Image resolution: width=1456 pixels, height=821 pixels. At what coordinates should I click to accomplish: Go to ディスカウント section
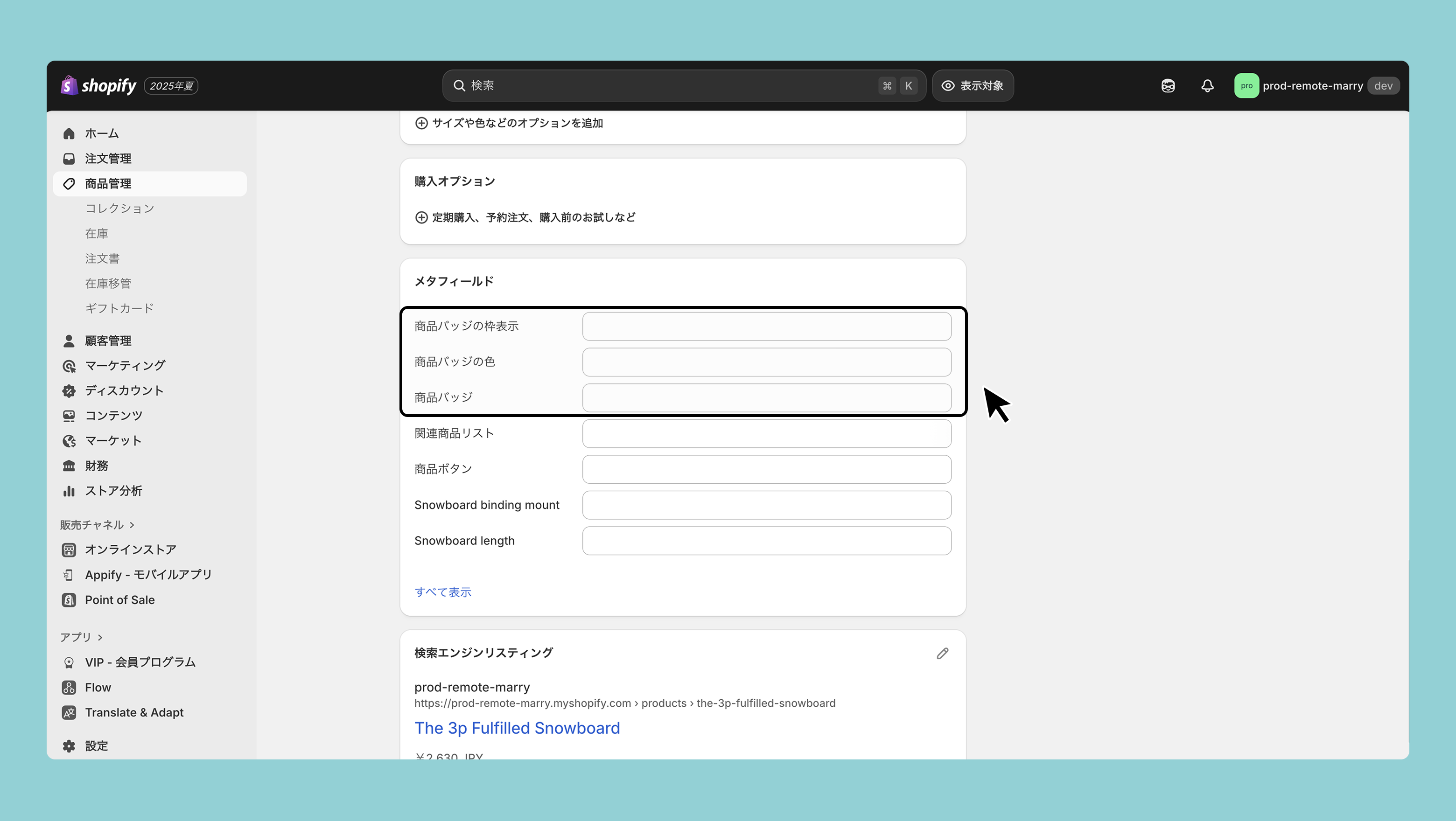(124, 390)
